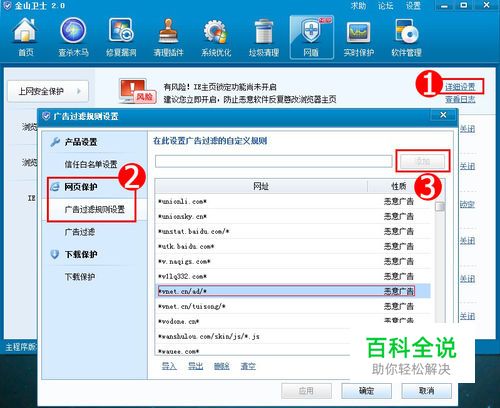Click the custom rule URL input field
500x408 pixels.
[x=273, y=161]
